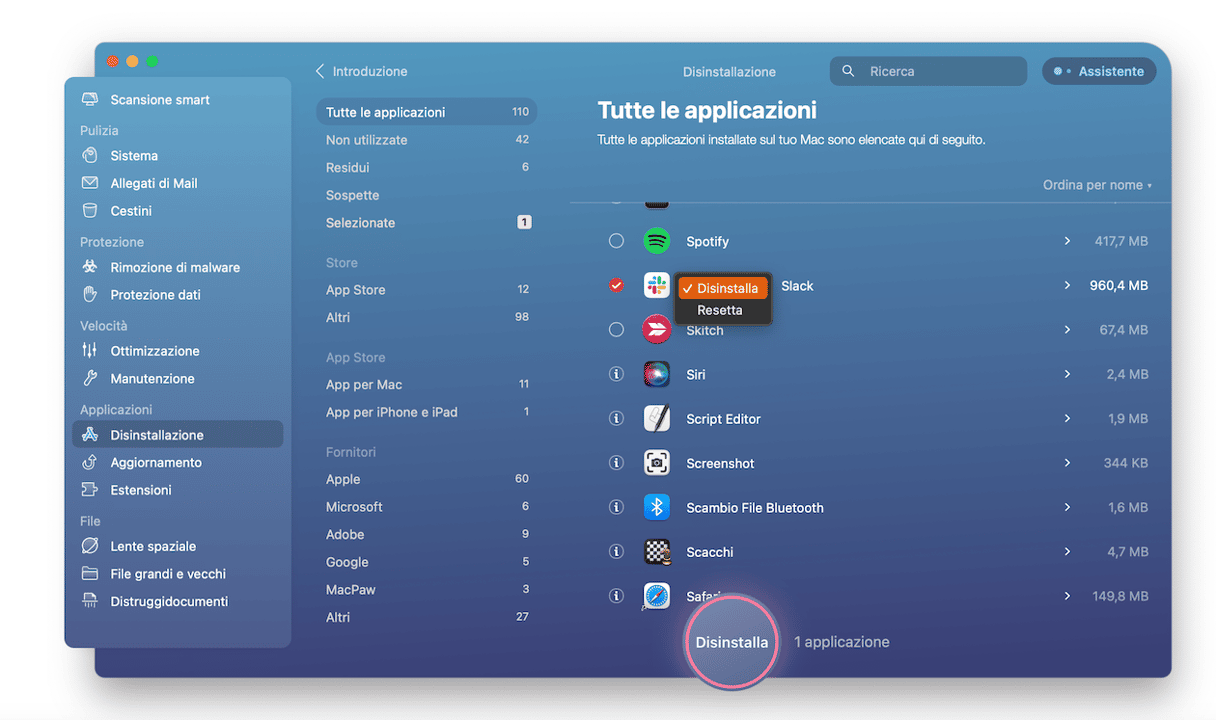The image size is (1216, 720).
Task: Click the Rimozione di malware biohazard icon
Action: (90, 267)
